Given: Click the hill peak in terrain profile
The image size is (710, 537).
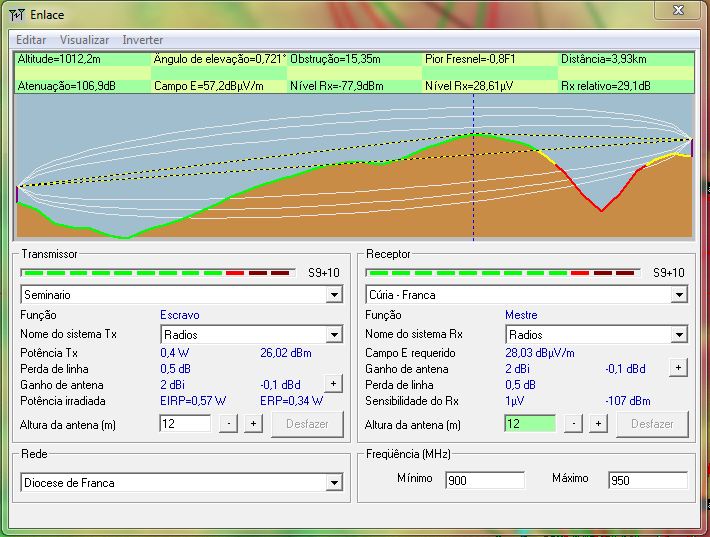Looking at the screenshot, I should [474, 134].
